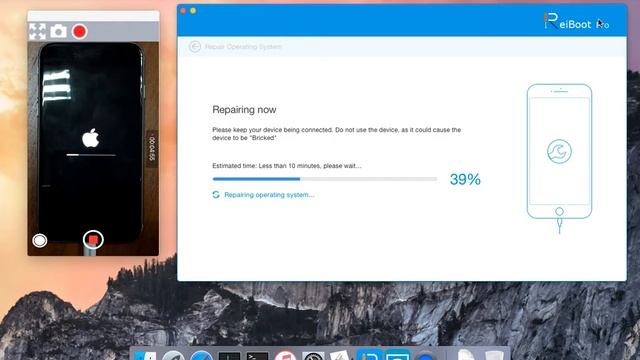Go back using the circled arrow icon

point(195,47)
